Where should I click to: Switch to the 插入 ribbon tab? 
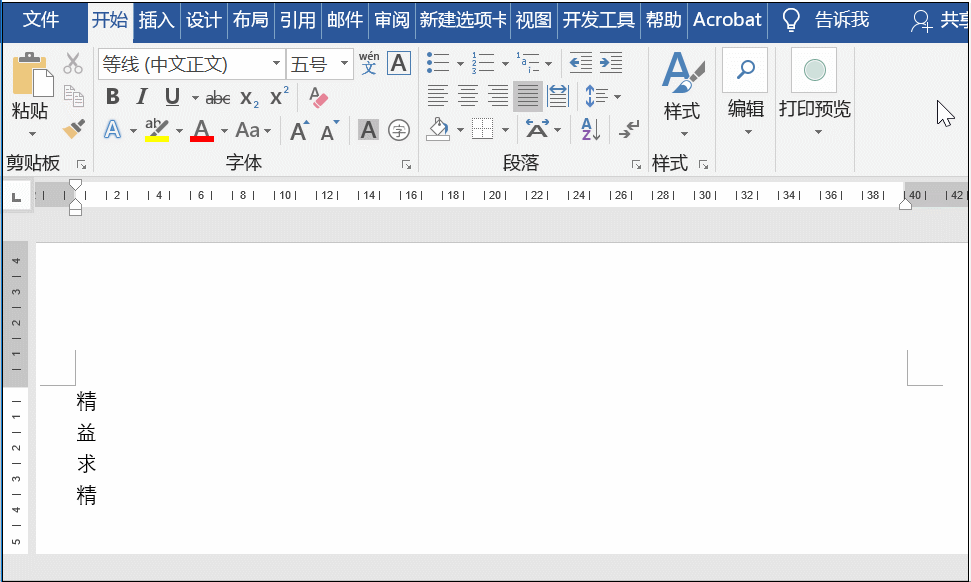(x=156, y=19)
